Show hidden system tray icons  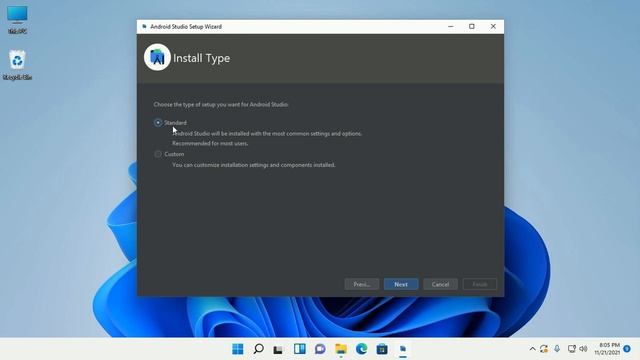[x=532, y=349]
